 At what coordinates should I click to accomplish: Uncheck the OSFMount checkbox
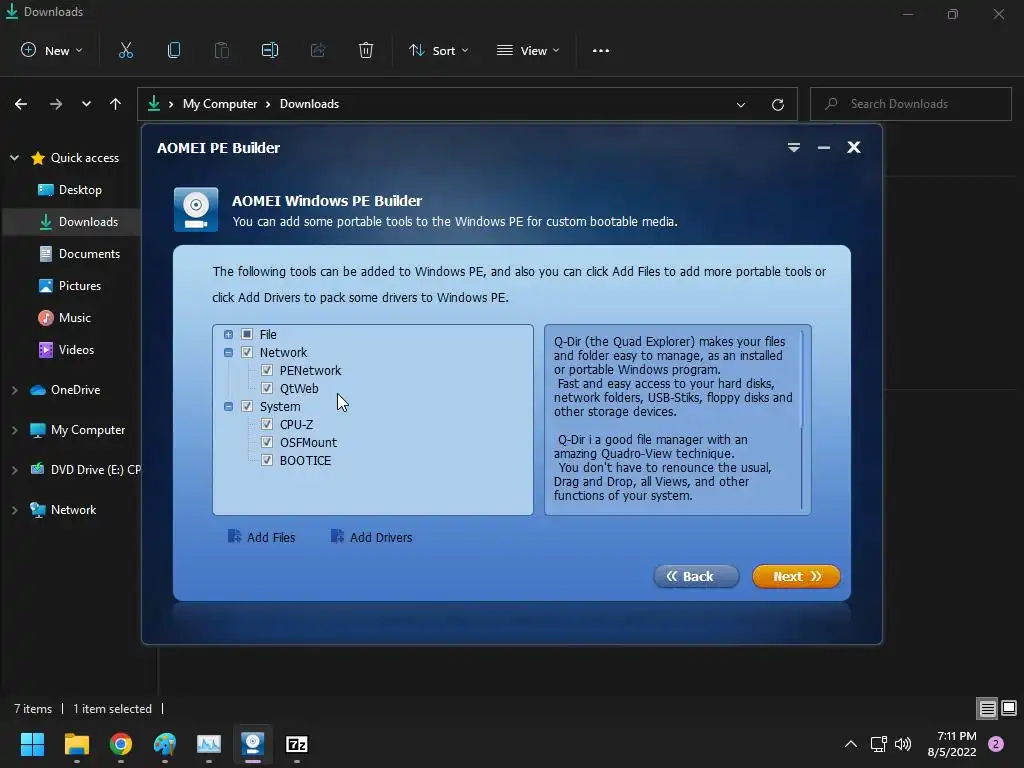point(266,442)
